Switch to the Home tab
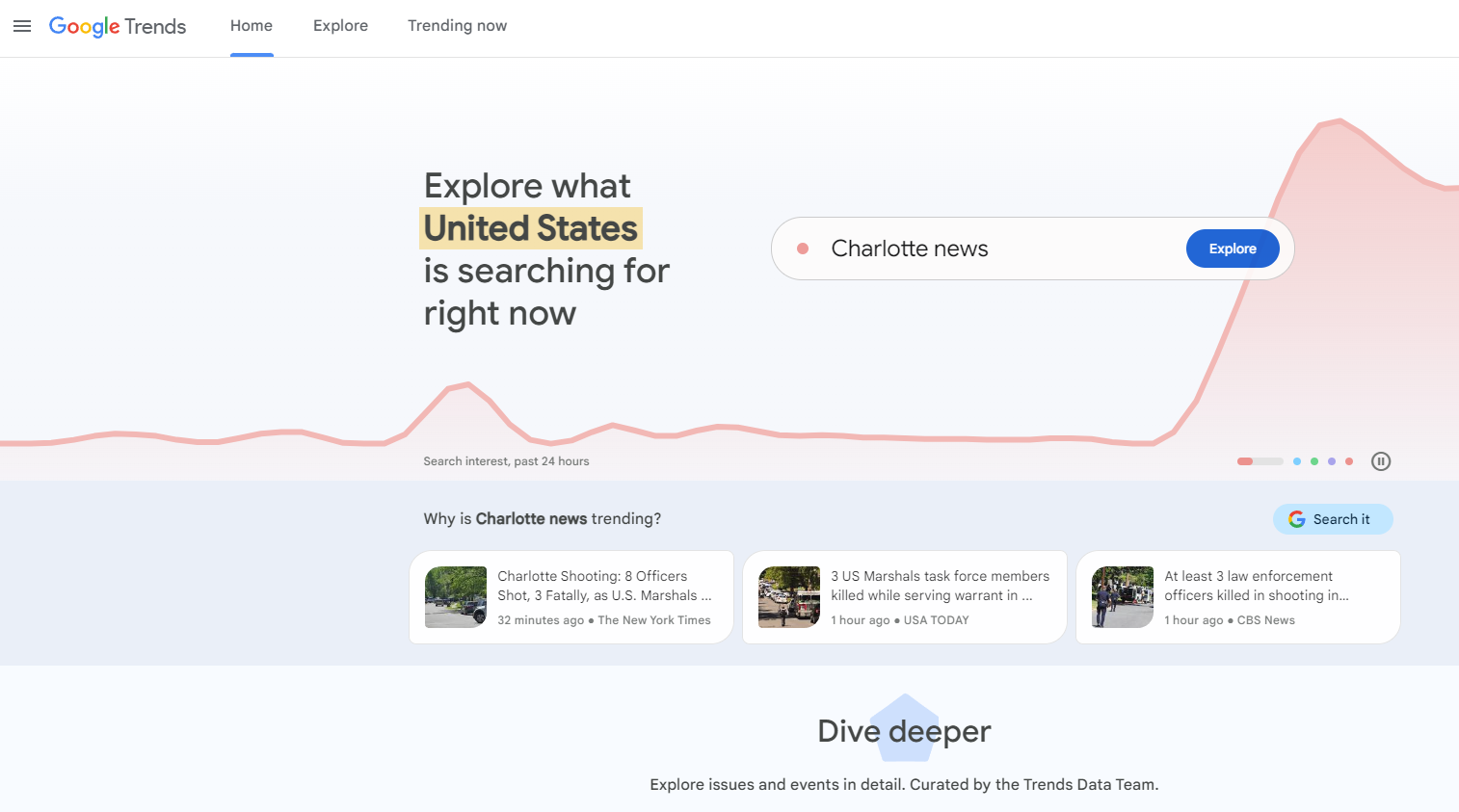The height and width of the screenshot is (812, 1459). 252,26
